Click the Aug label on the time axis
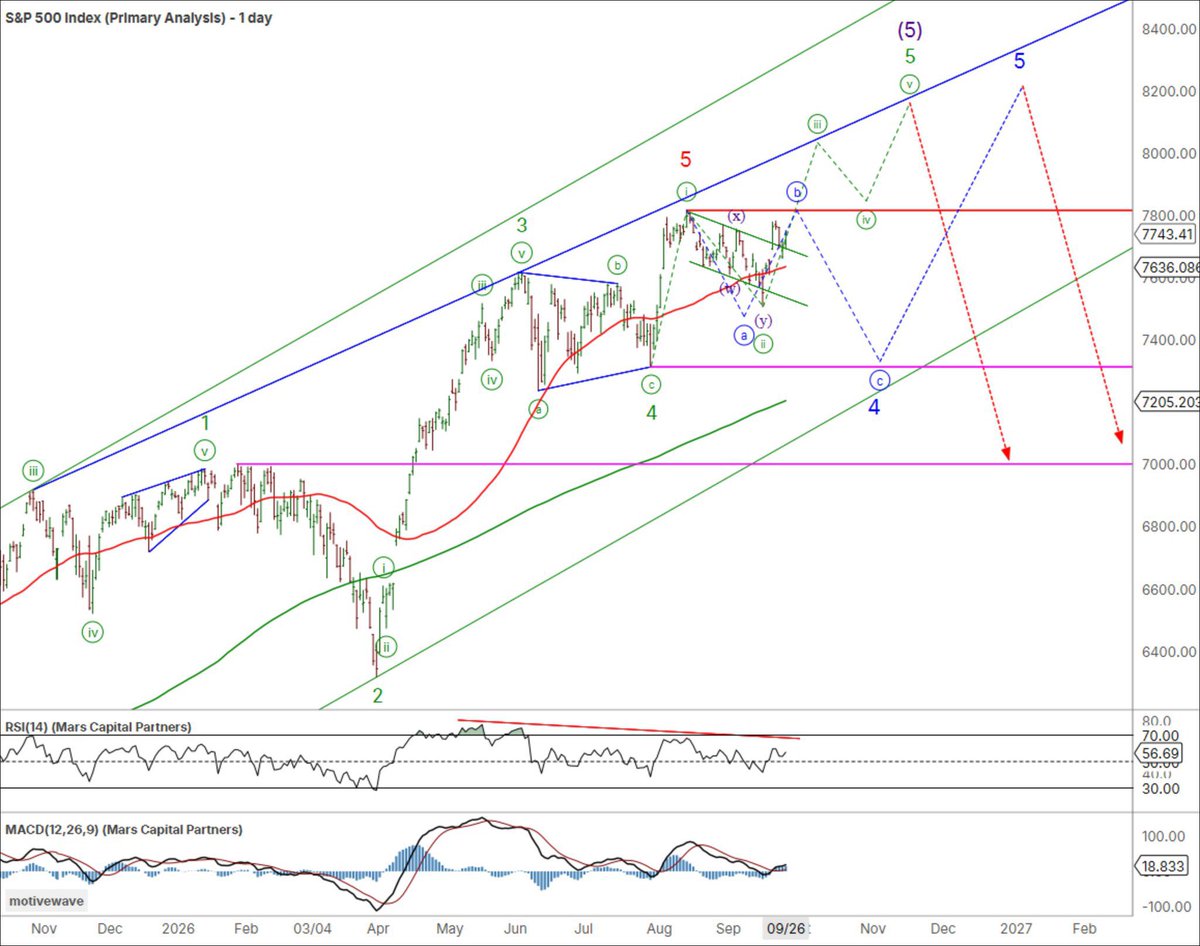This screenshot has height=946, width=1200. point(659,929)
